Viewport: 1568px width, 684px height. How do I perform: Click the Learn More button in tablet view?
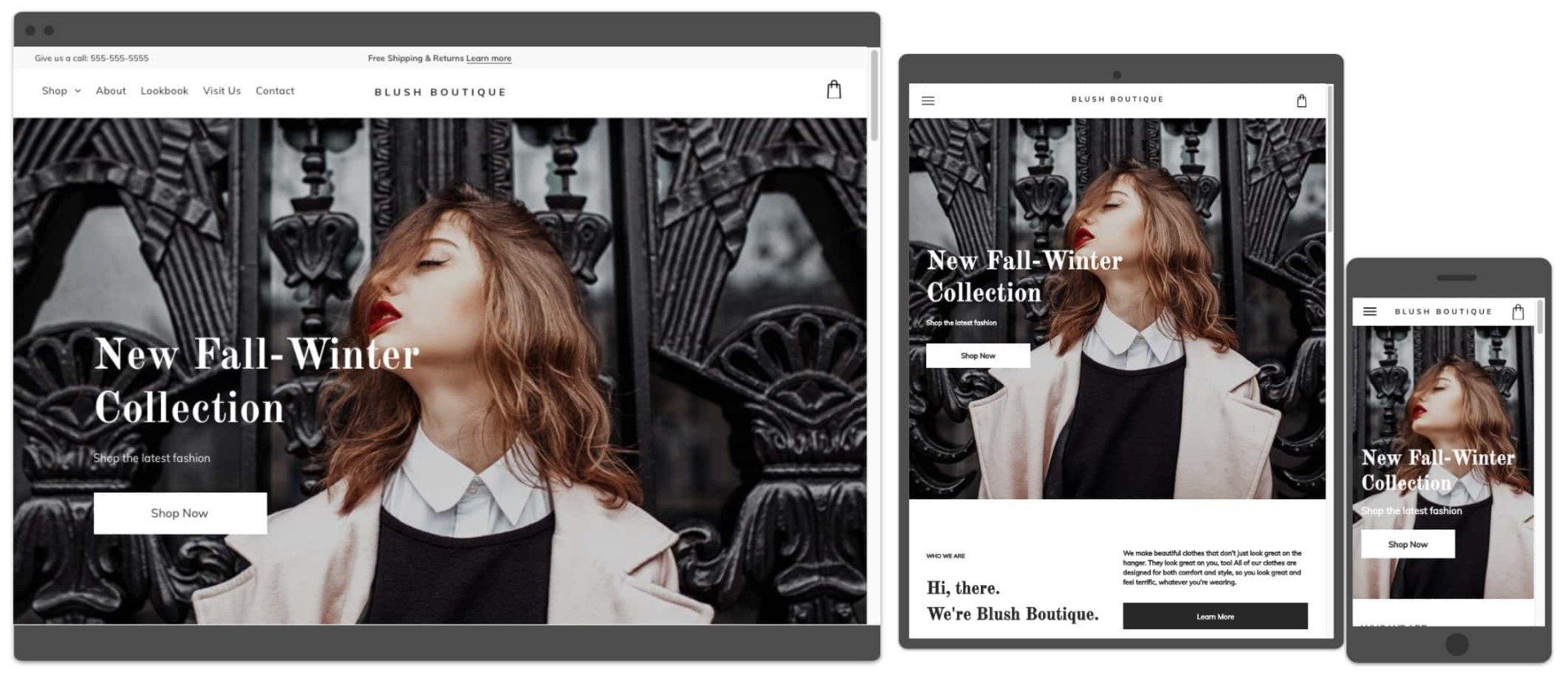[x=1215, y=617]
